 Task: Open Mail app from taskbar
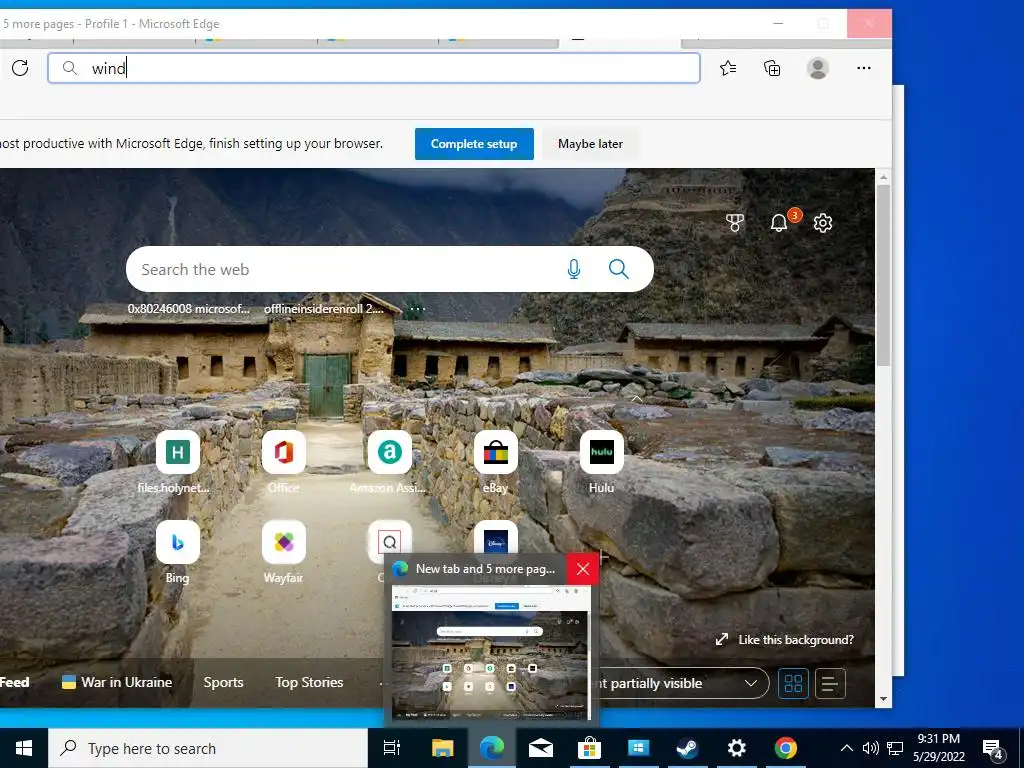(541, 748)
